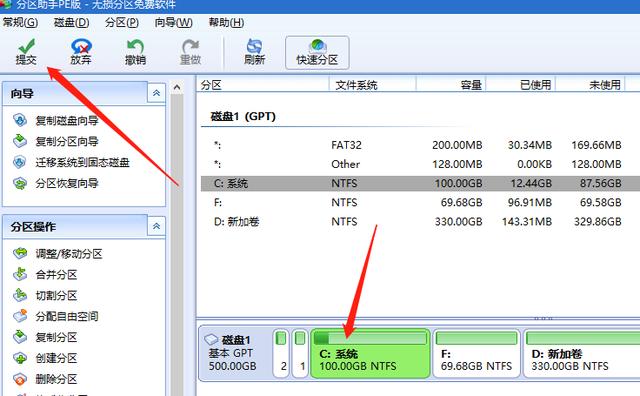Sort by the 分区 column header
Screen dimensions: 640x396
click(263, 85)
